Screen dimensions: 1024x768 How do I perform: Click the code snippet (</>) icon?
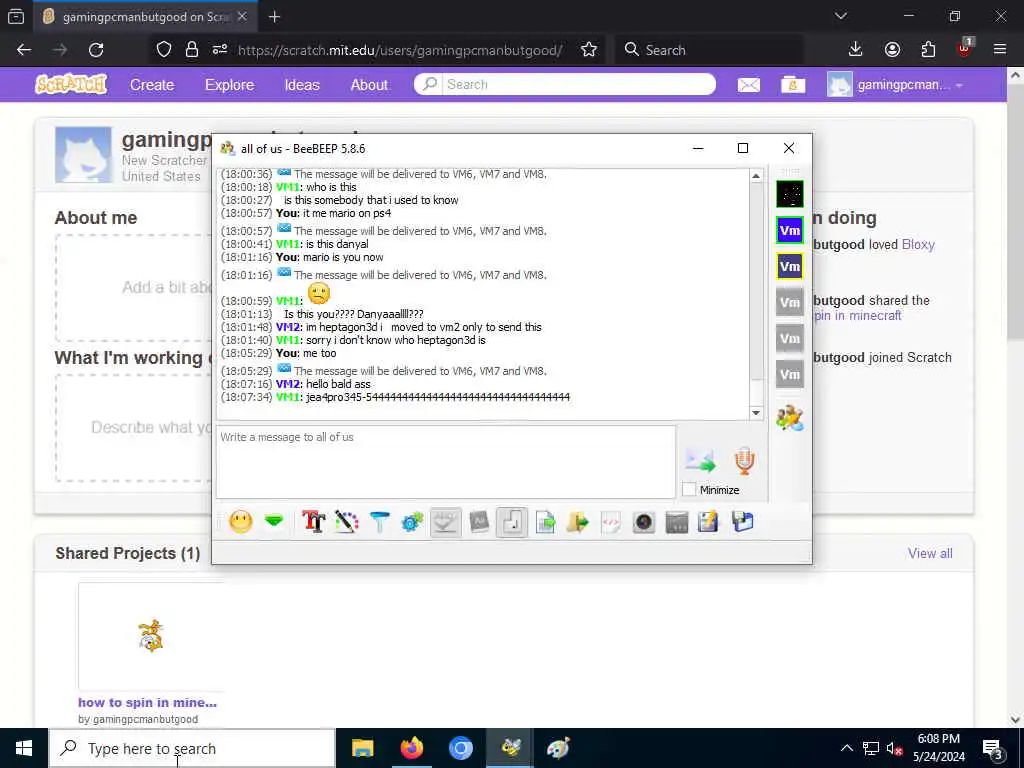coord(611,522)
